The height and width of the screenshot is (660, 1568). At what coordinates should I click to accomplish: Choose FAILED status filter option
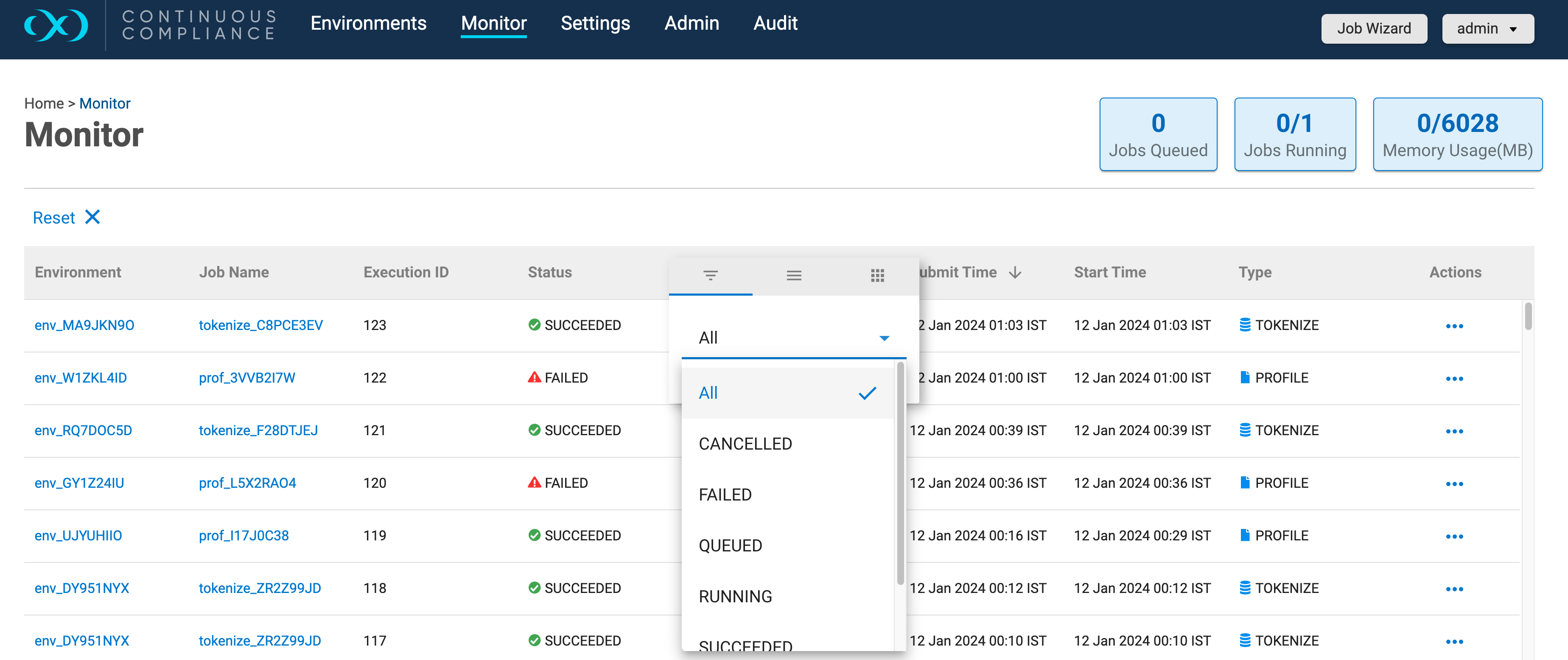pyautogui.click(x=788, y=495)
